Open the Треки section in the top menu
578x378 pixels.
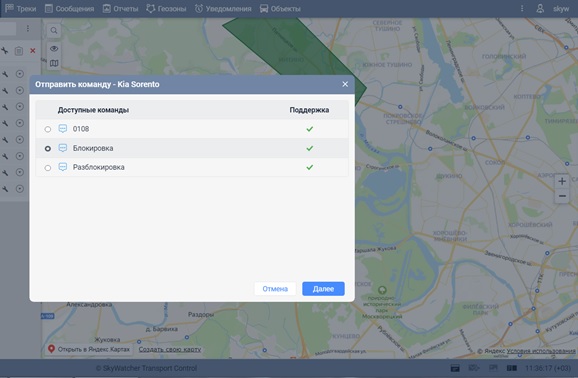tap(21, 8)
